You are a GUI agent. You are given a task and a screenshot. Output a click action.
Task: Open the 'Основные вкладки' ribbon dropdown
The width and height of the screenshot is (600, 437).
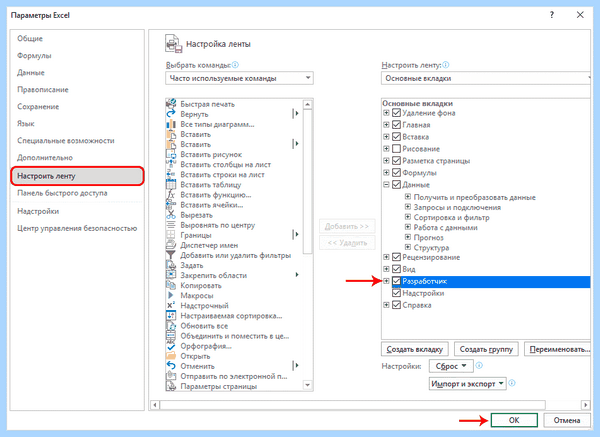[486, 78]
